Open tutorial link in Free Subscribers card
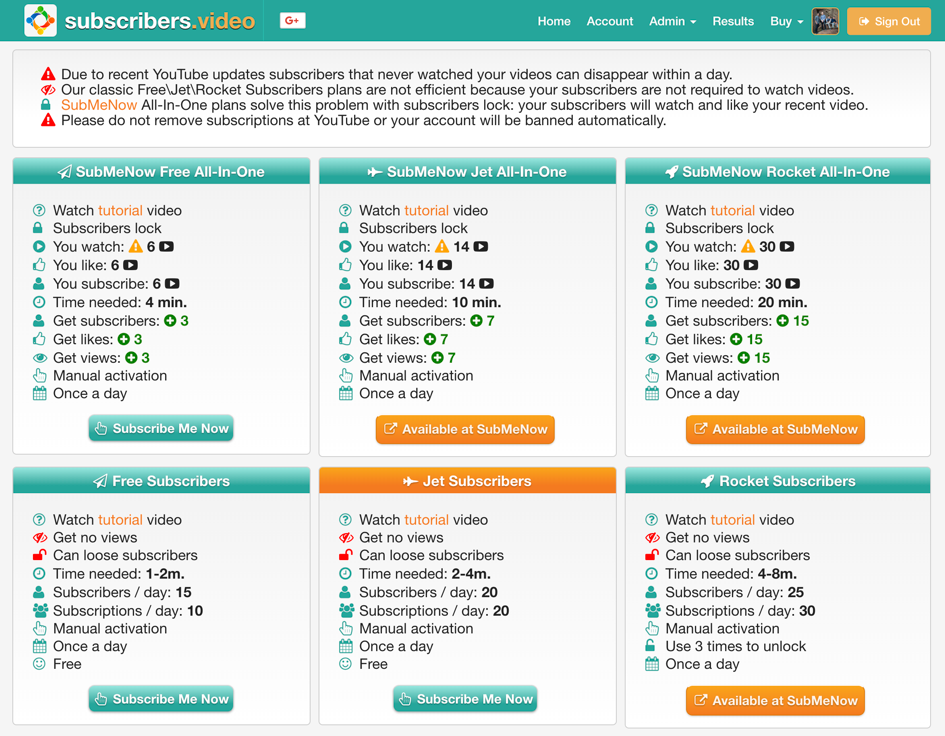The image size is (945, 736). [121, 520]
